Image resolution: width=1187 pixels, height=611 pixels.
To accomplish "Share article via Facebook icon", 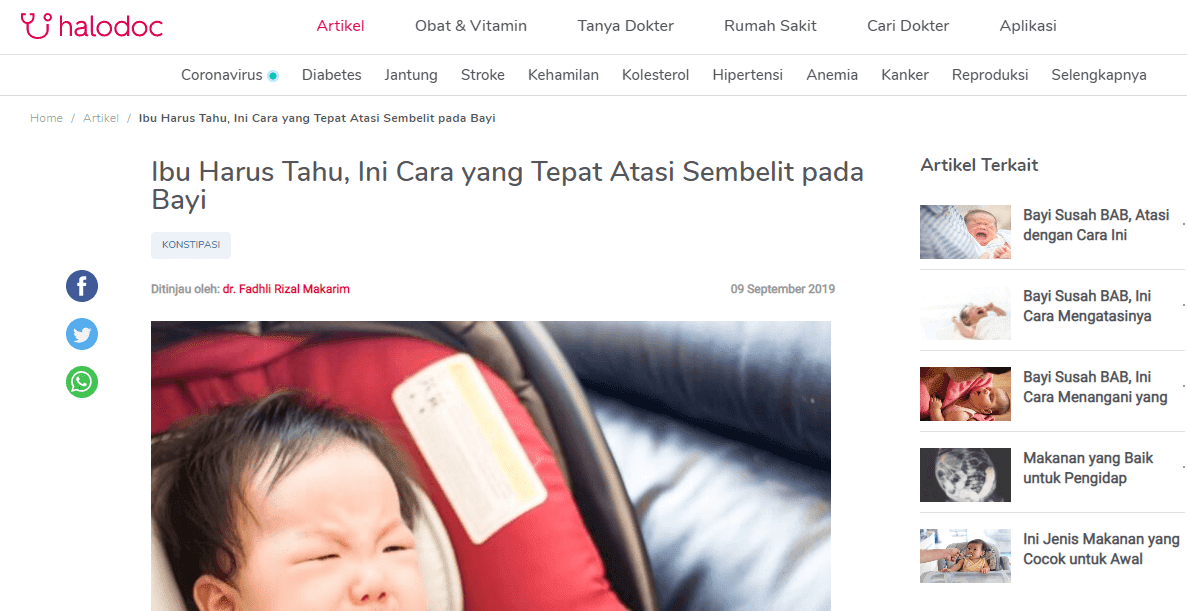I will point(82,286).
